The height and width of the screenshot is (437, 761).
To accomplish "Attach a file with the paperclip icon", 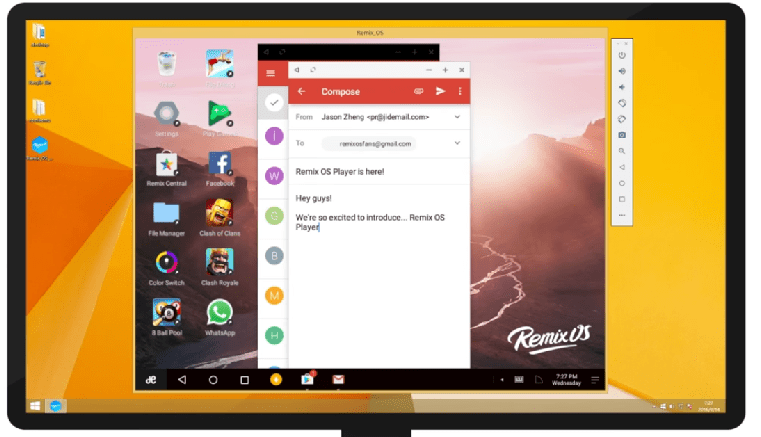I will [418, 91].
